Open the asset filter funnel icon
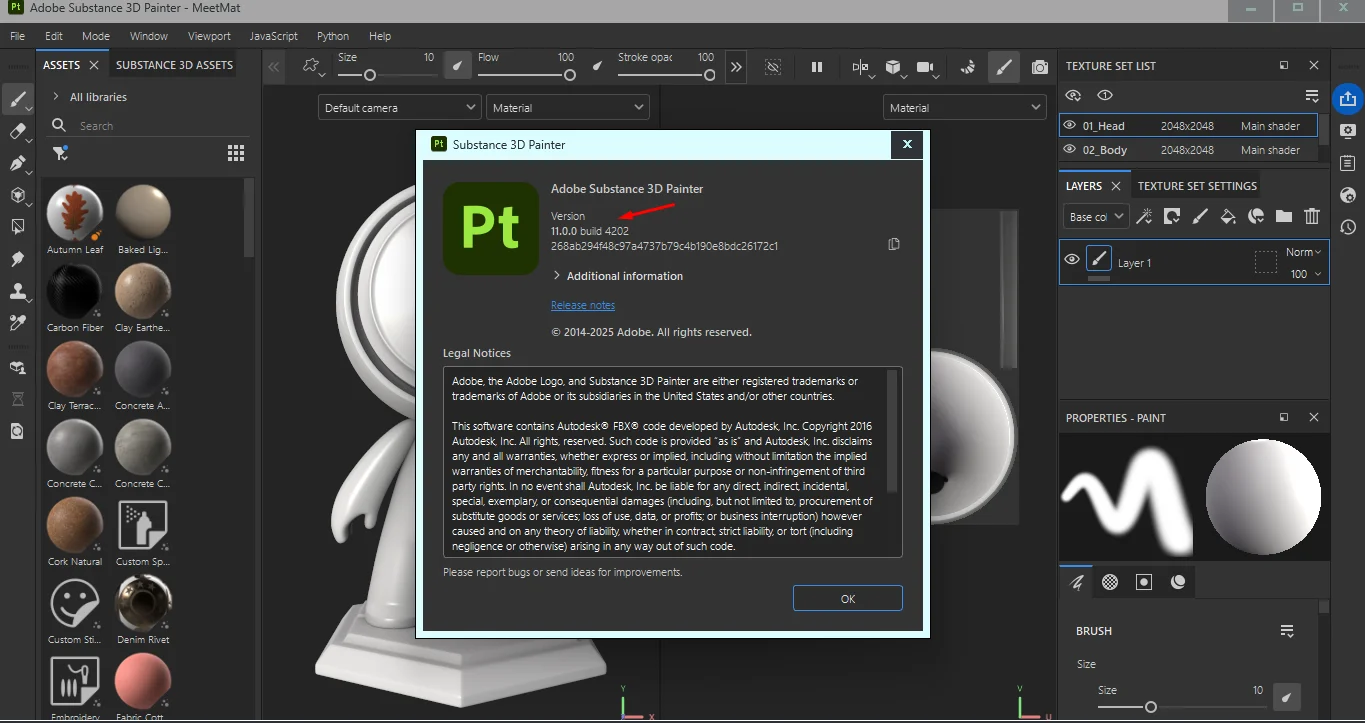This screenshot has height=723, width=1365. tap(61, 153)
